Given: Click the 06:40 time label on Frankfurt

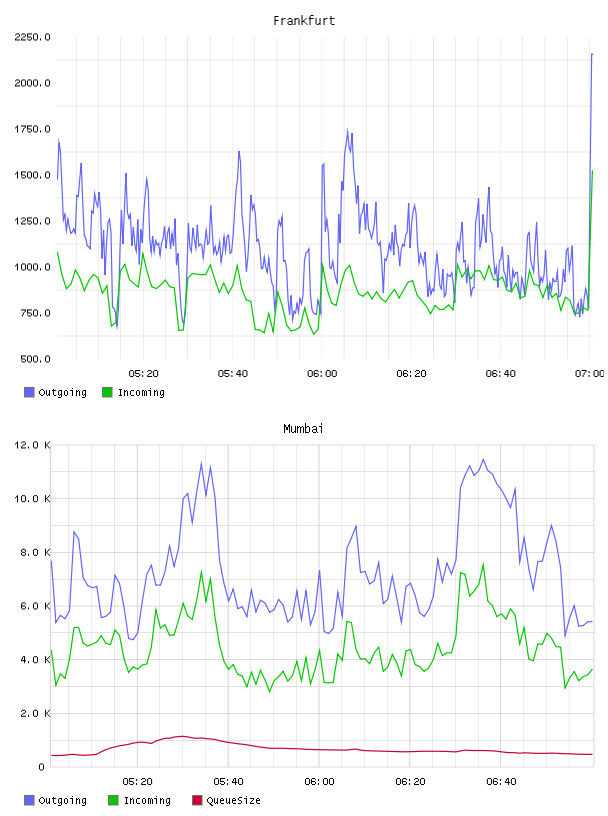Looking at the screenshot, I should point(501,374).
